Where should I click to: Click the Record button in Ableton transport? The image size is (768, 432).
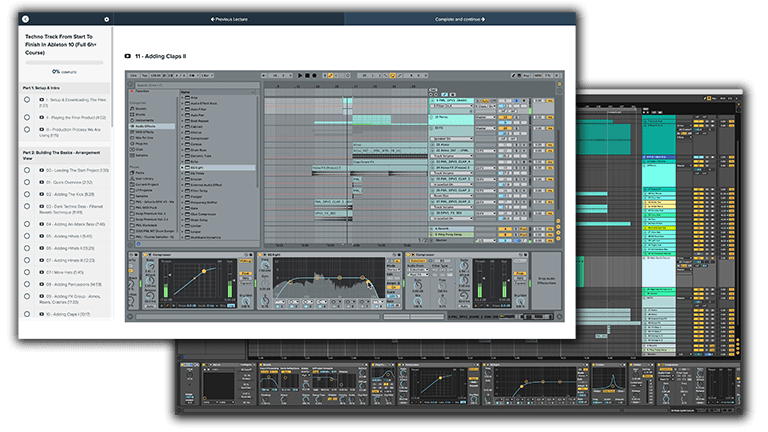[x=314, y=75]
